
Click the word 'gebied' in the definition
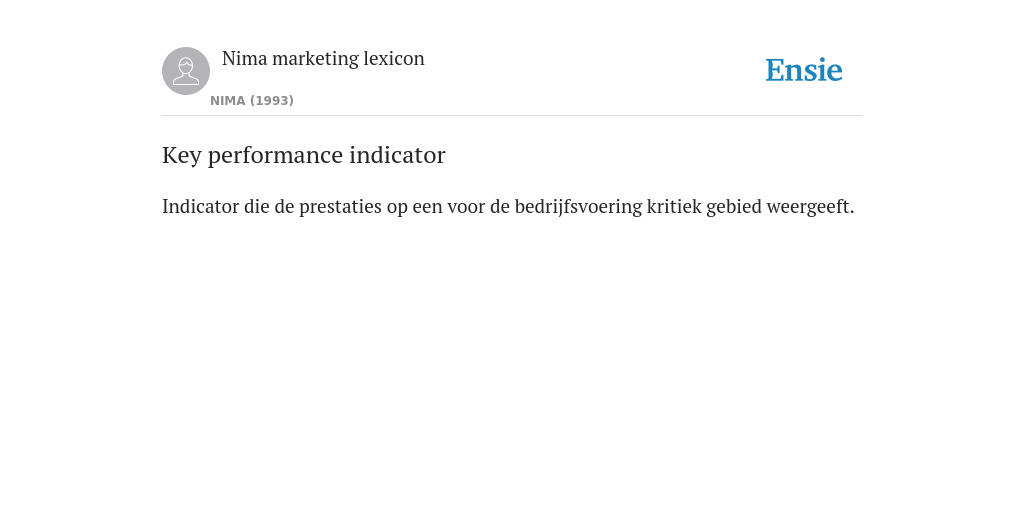tap(734, 207)
